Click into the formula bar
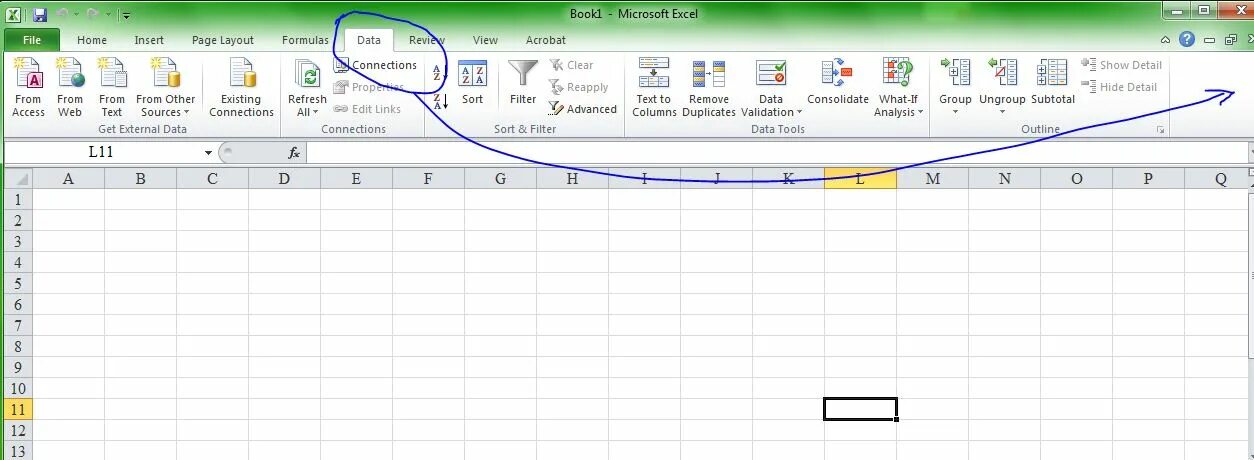 point(776,152)
